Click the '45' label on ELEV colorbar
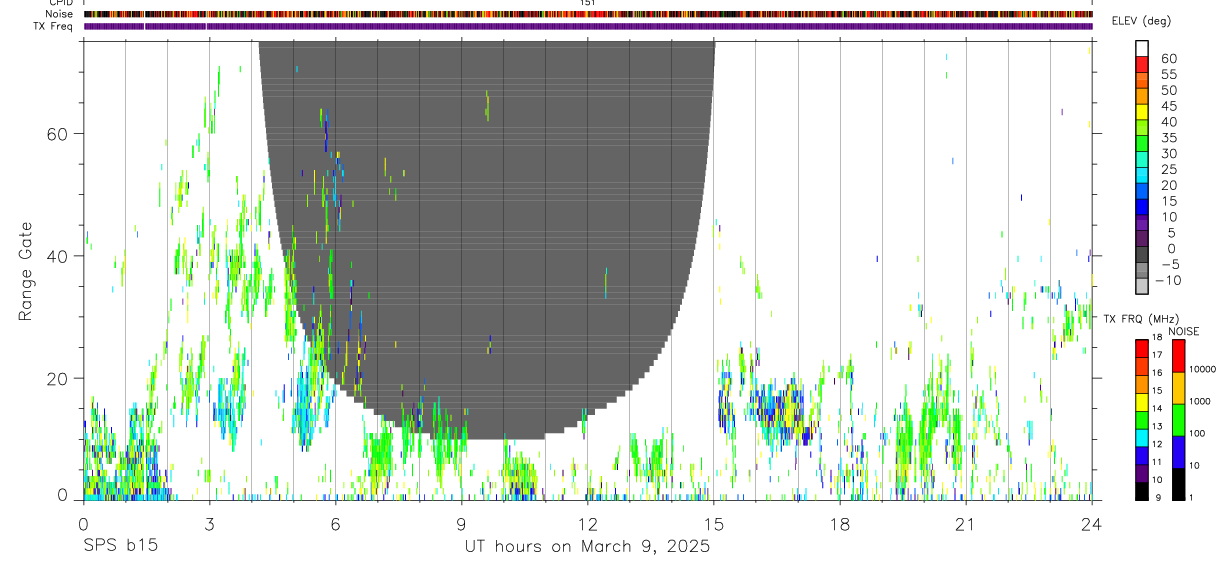 pyautogui.click(x=1167, y=106)
